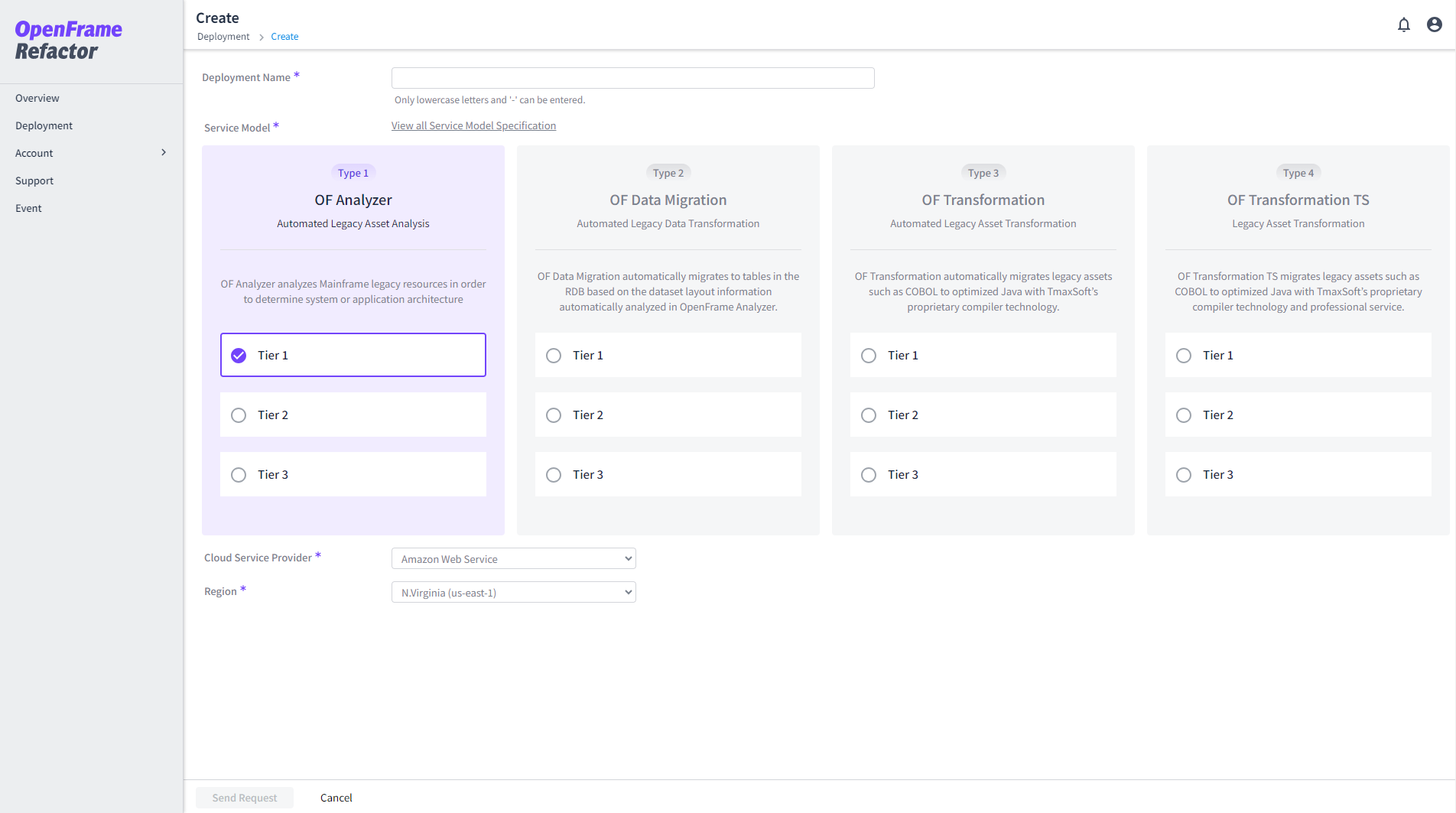Image resolution: width=1456 pixels, height=813 pixels.
Task: Click the Deployment Name input field
Action: tap(632, 78)
